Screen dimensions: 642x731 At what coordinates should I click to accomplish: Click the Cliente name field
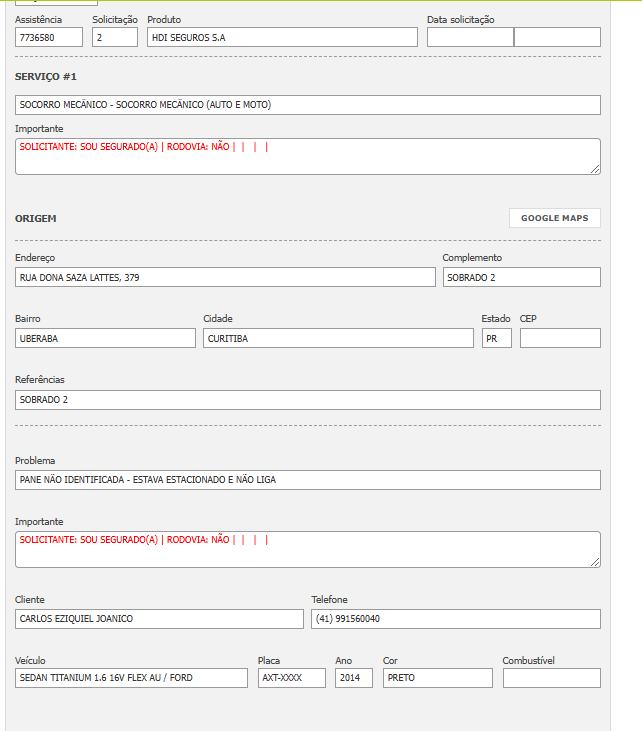tap(159, 619)
